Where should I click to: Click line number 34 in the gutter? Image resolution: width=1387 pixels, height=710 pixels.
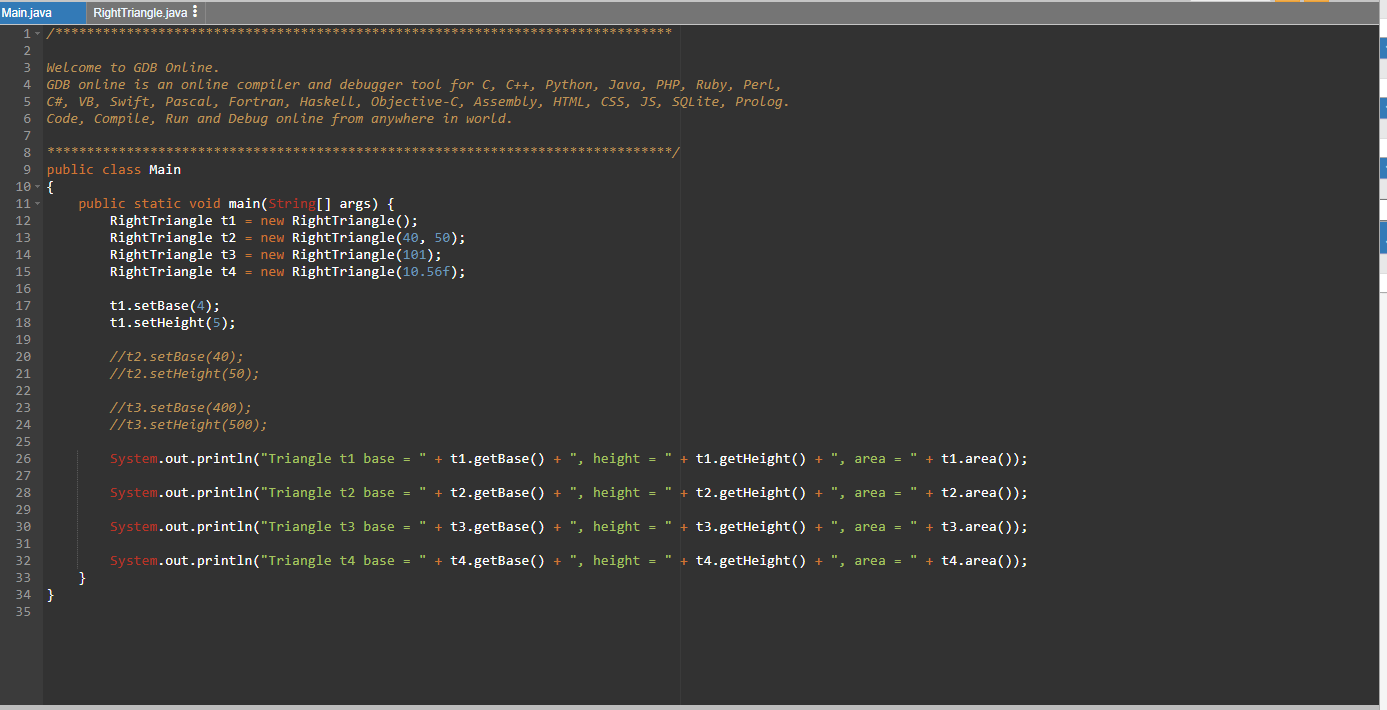pyautogui.click(x=23, y=594)
